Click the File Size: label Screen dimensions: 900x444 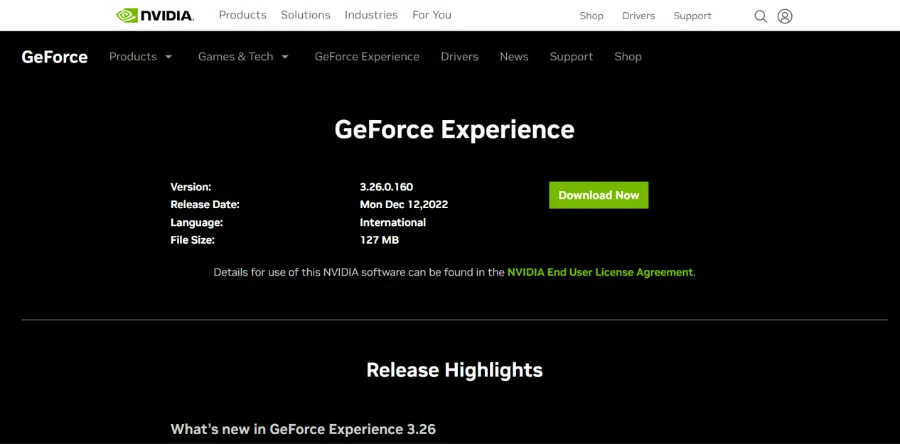coord(192,240)
